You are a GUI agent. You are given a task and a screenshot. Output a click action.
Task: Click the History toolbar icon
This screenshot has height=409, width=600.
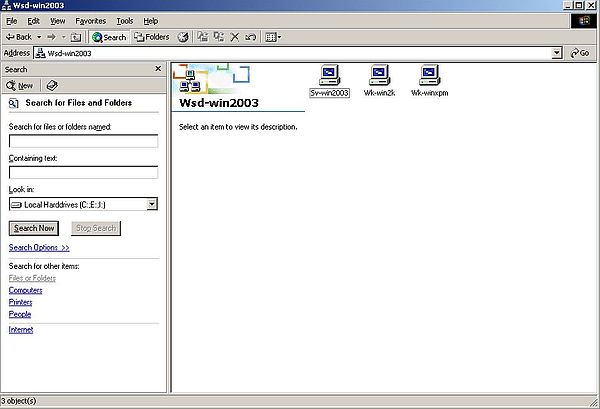point(183,37)
